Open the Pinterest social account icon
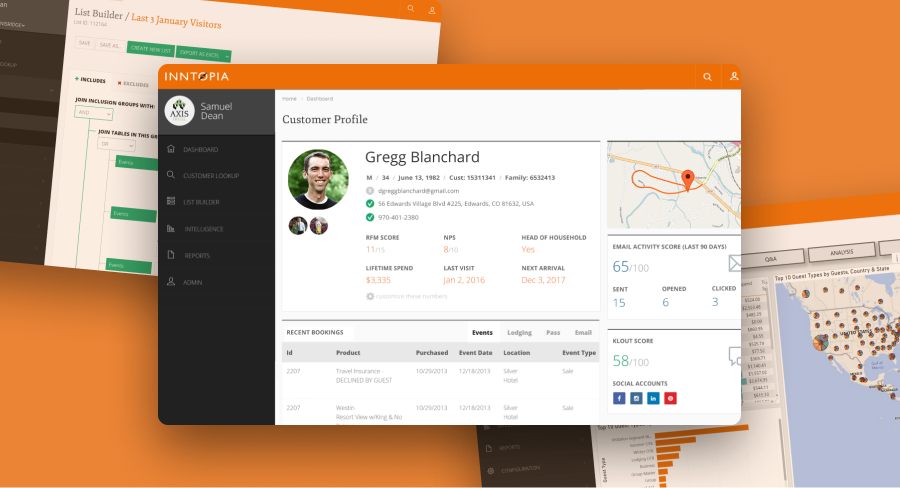 670,398
